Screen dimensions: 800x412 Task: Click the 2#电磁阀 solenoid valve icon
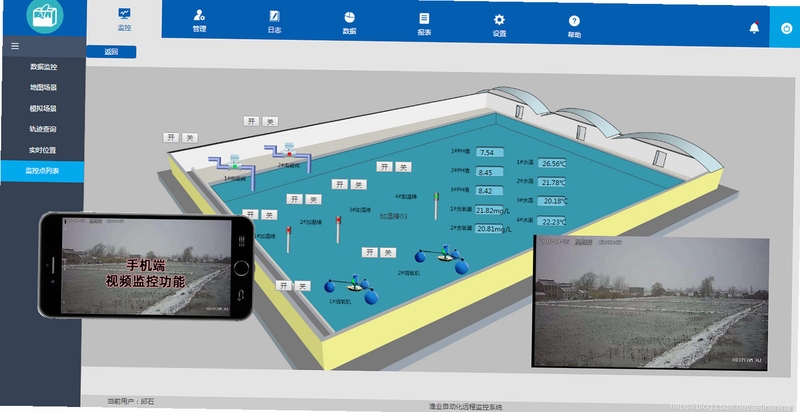[289, 152]
